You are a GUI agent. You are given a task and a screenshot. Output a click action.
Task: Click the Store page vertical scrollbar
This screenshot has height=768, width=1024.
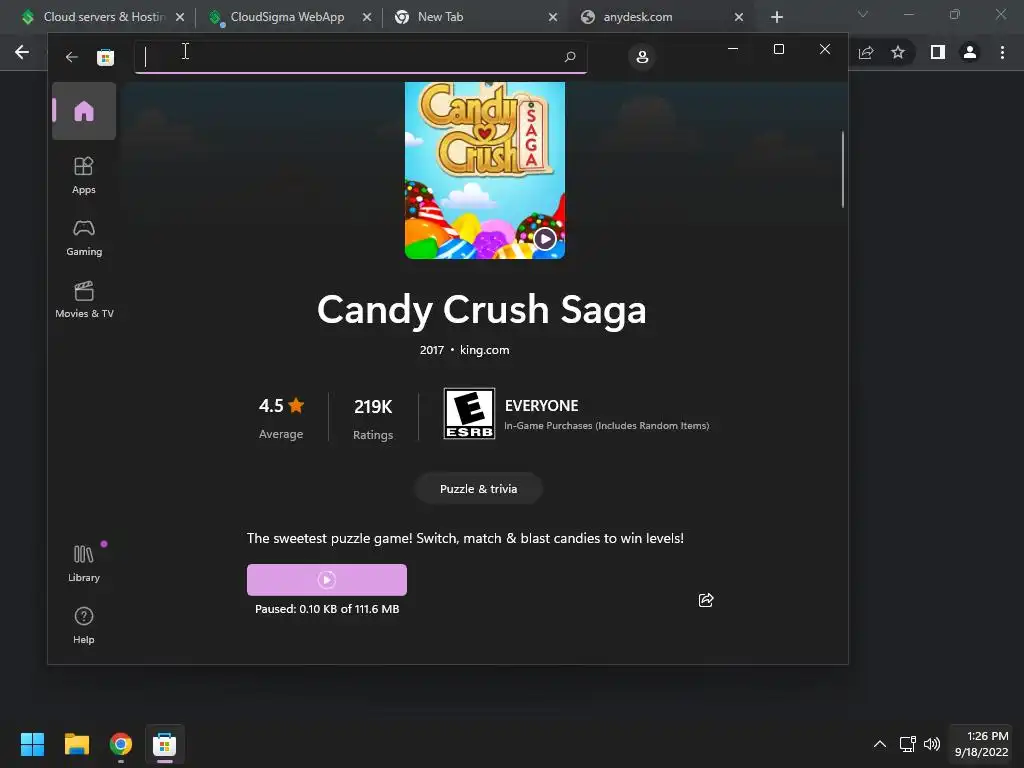click(x=842, y=169)
